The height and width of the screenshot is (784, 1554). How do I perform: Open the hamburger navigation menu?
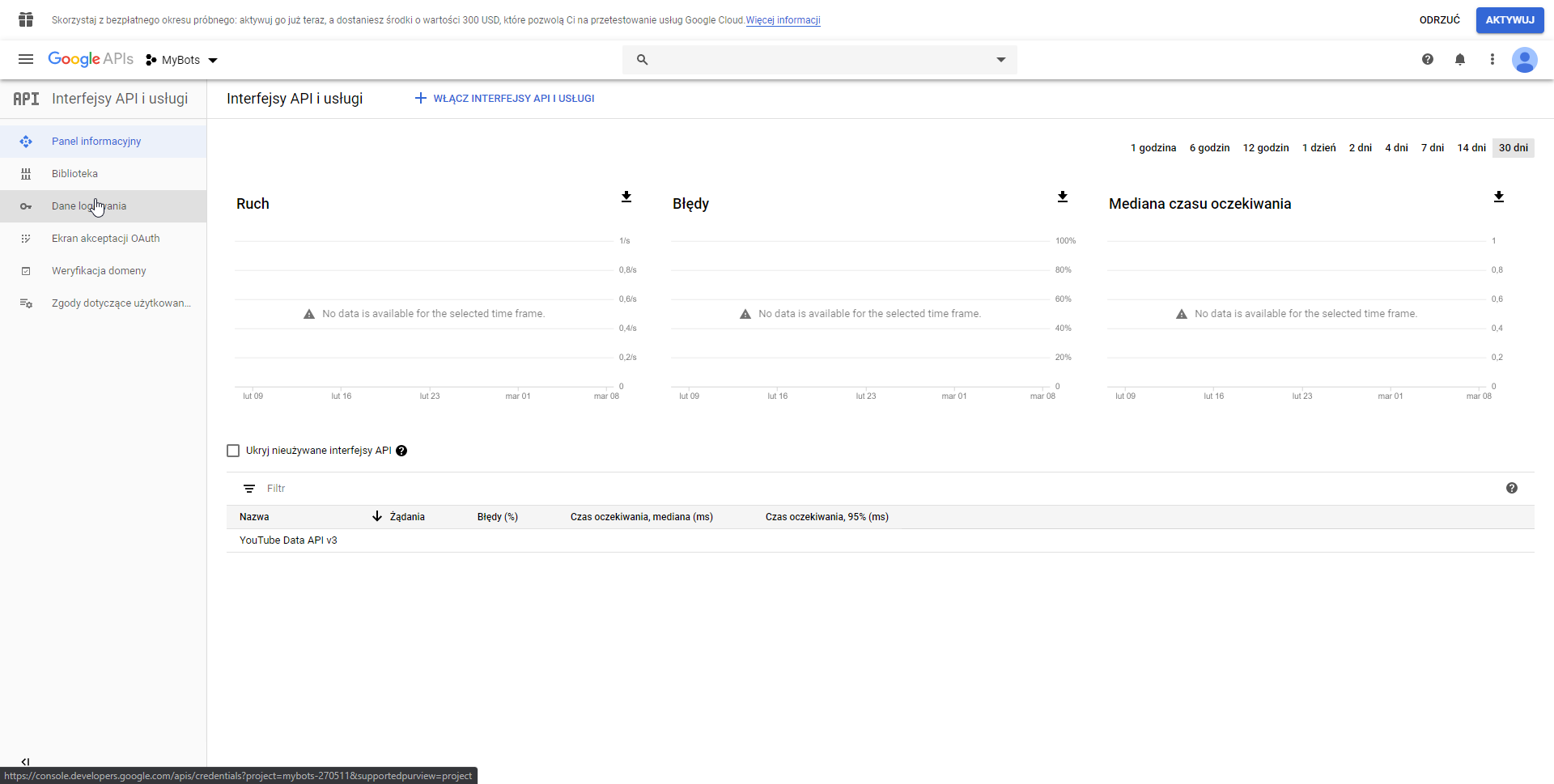[26, 59]
